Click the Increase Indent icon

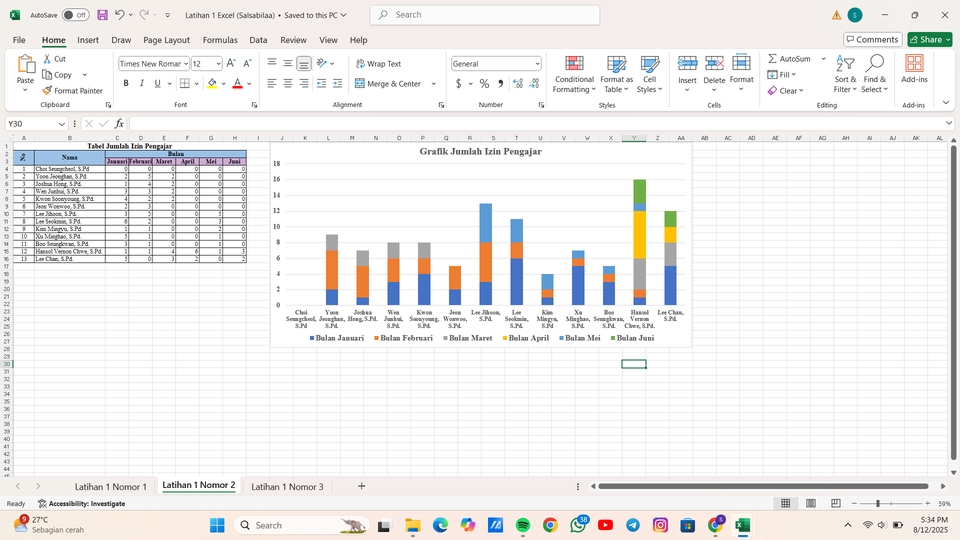click(x=337, y=83)
